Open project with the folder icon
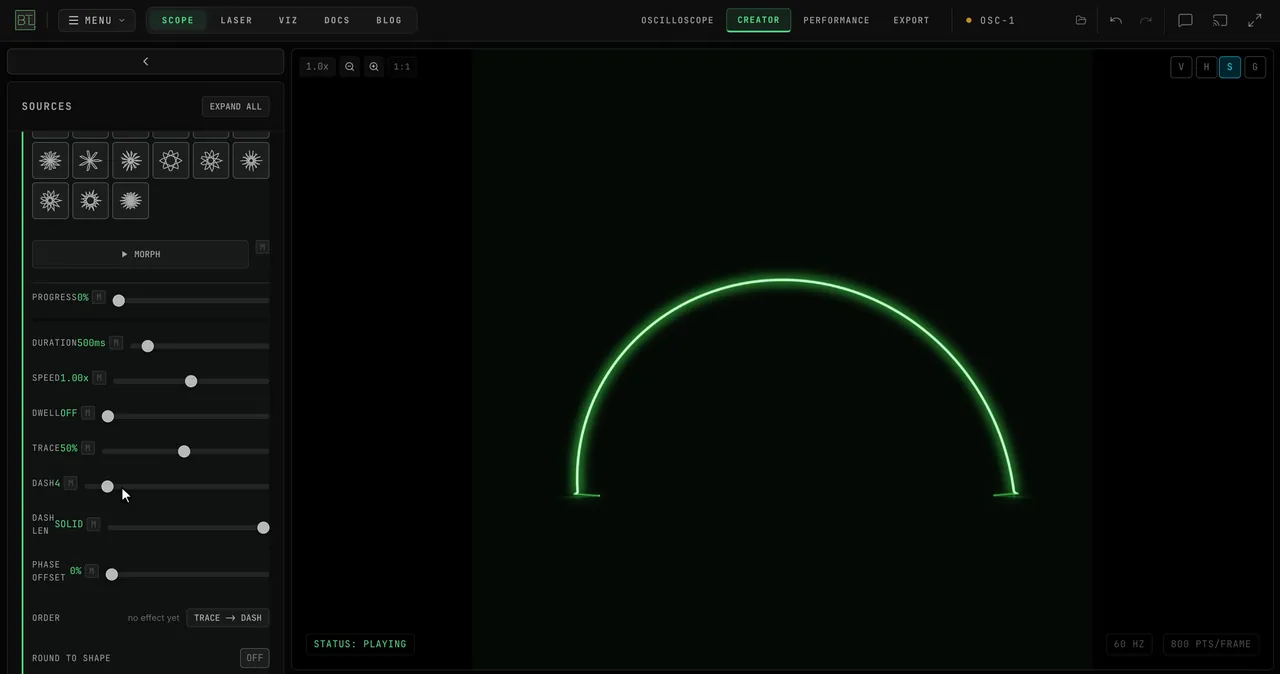This screenshot has width=1280, height=674. click(1081, 20)
